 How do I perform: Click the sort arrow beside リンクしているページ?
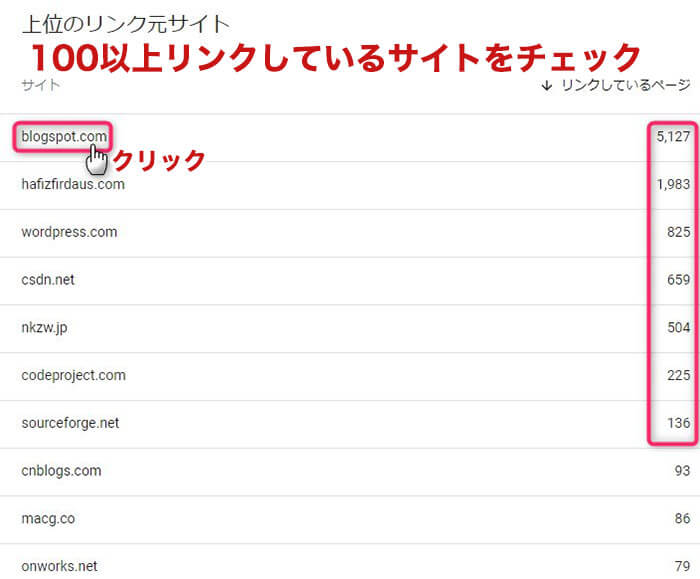tap(546, 85)
